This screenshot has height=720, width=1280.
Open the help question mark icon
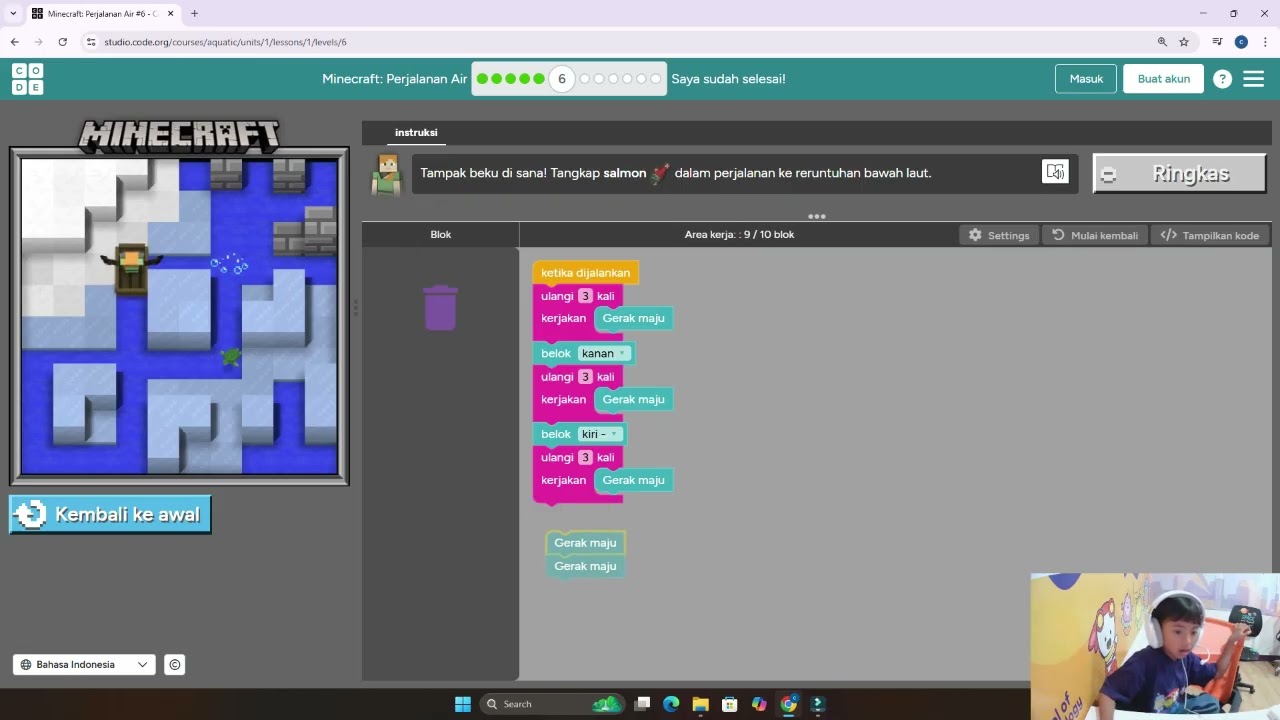click(x=1222, y=79)
